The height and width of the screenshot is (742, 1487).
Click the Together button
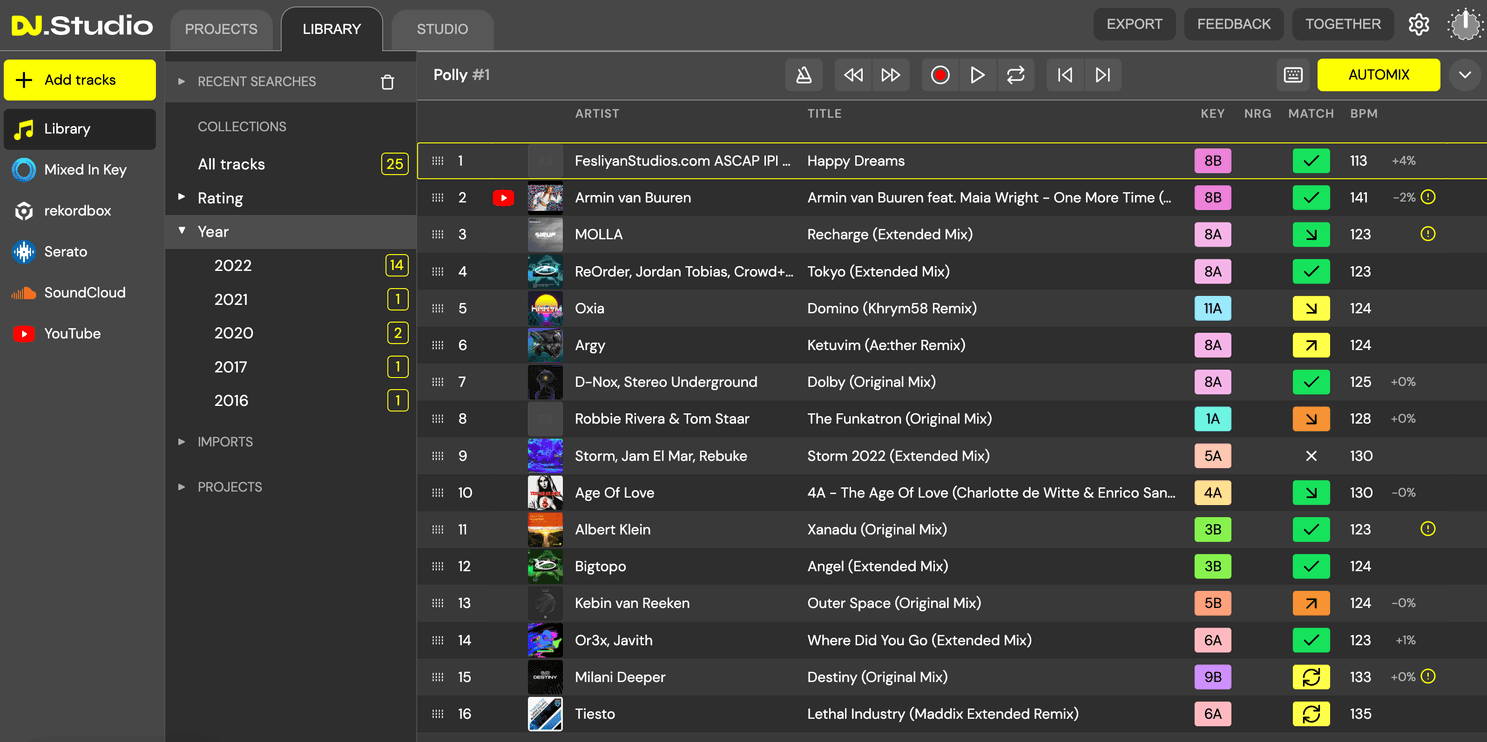point(1343,24)
